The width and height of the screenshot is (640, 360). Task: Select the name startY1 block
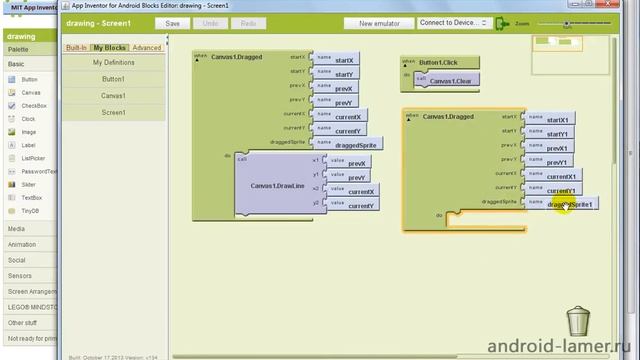(x=548, y=133)
